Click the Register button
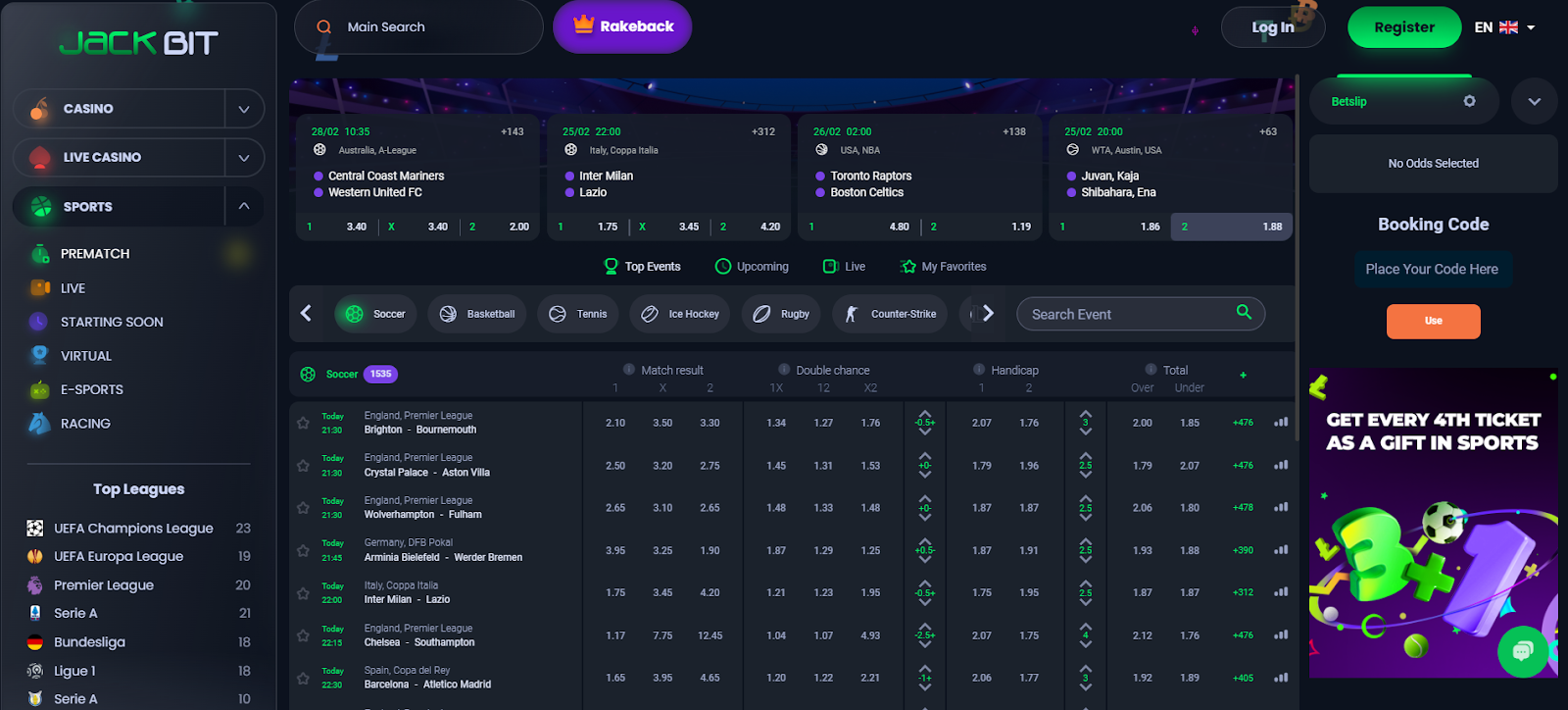 coord(1403,27)
